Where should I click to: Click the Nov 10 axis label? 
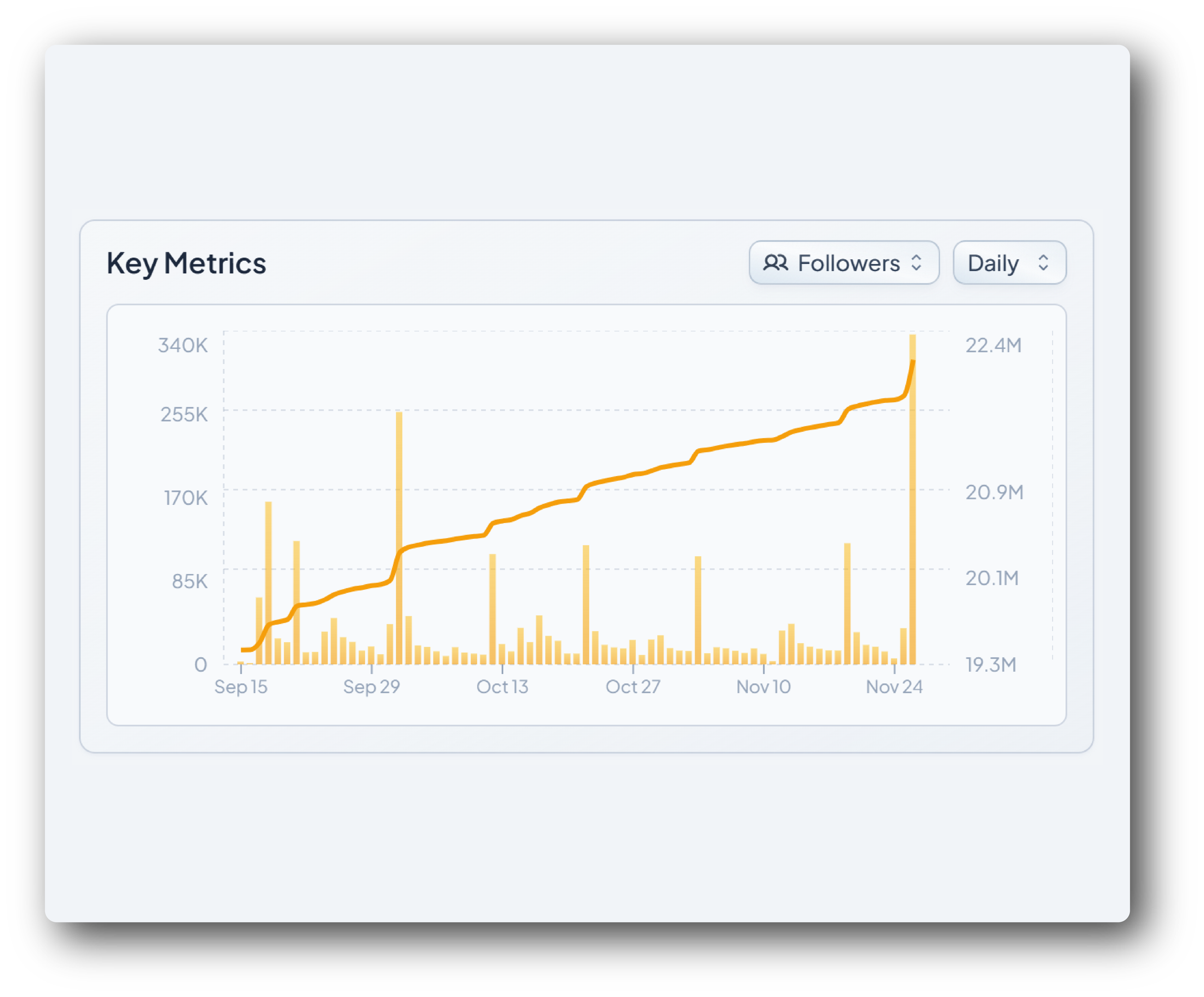pos(763,687)
